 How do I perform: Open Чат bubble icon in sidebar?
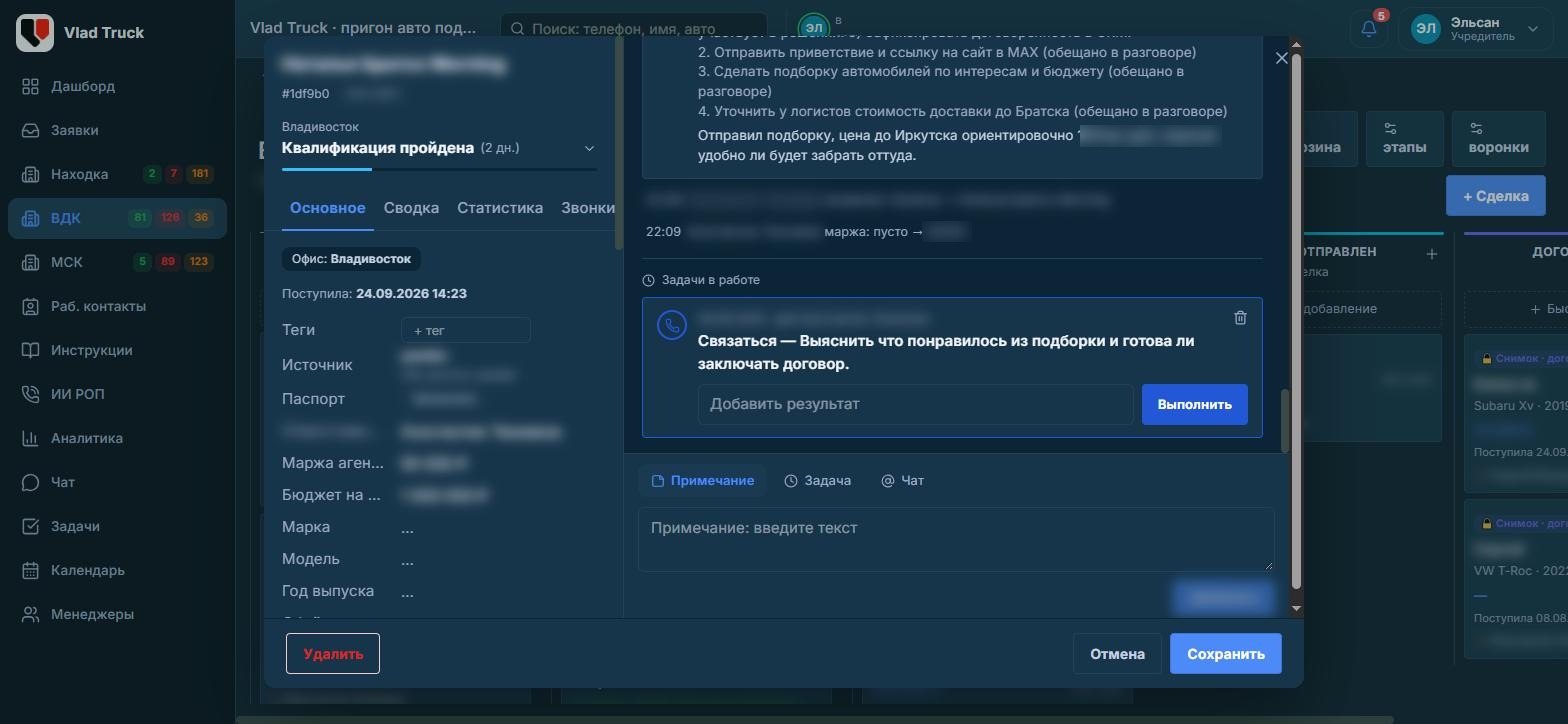pyautogui.click(x=31, y=482)
